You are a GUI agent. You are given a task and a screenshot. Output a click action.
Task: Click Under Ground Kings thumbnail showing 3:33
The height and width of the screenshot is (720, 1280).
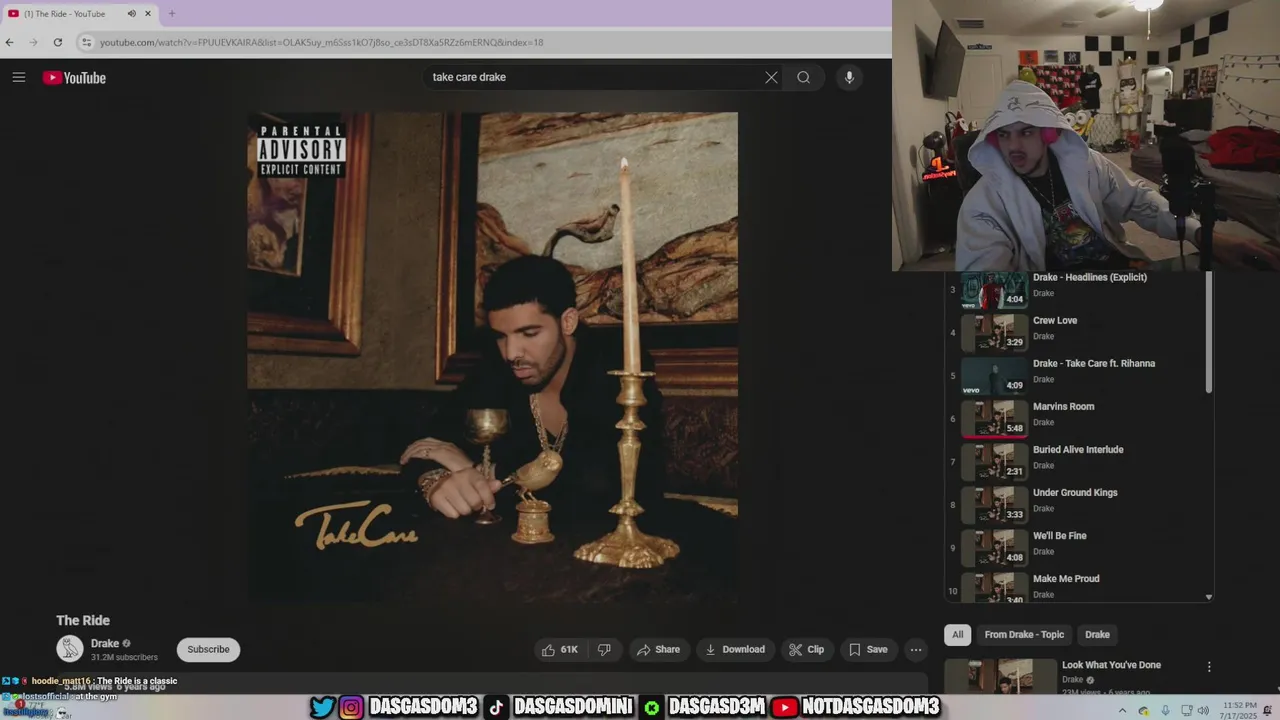click(995, 504)
